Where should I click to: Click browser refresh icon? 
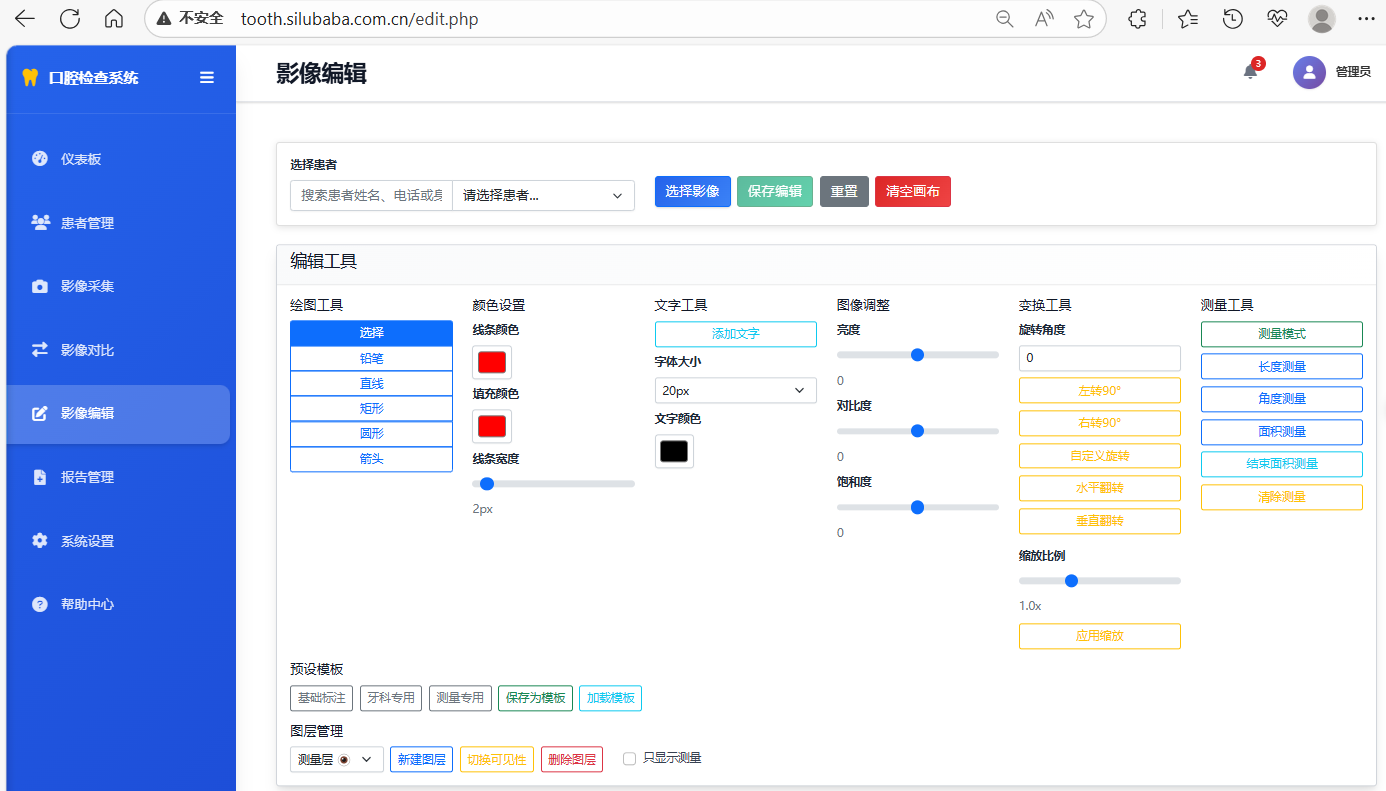(70, 18)
